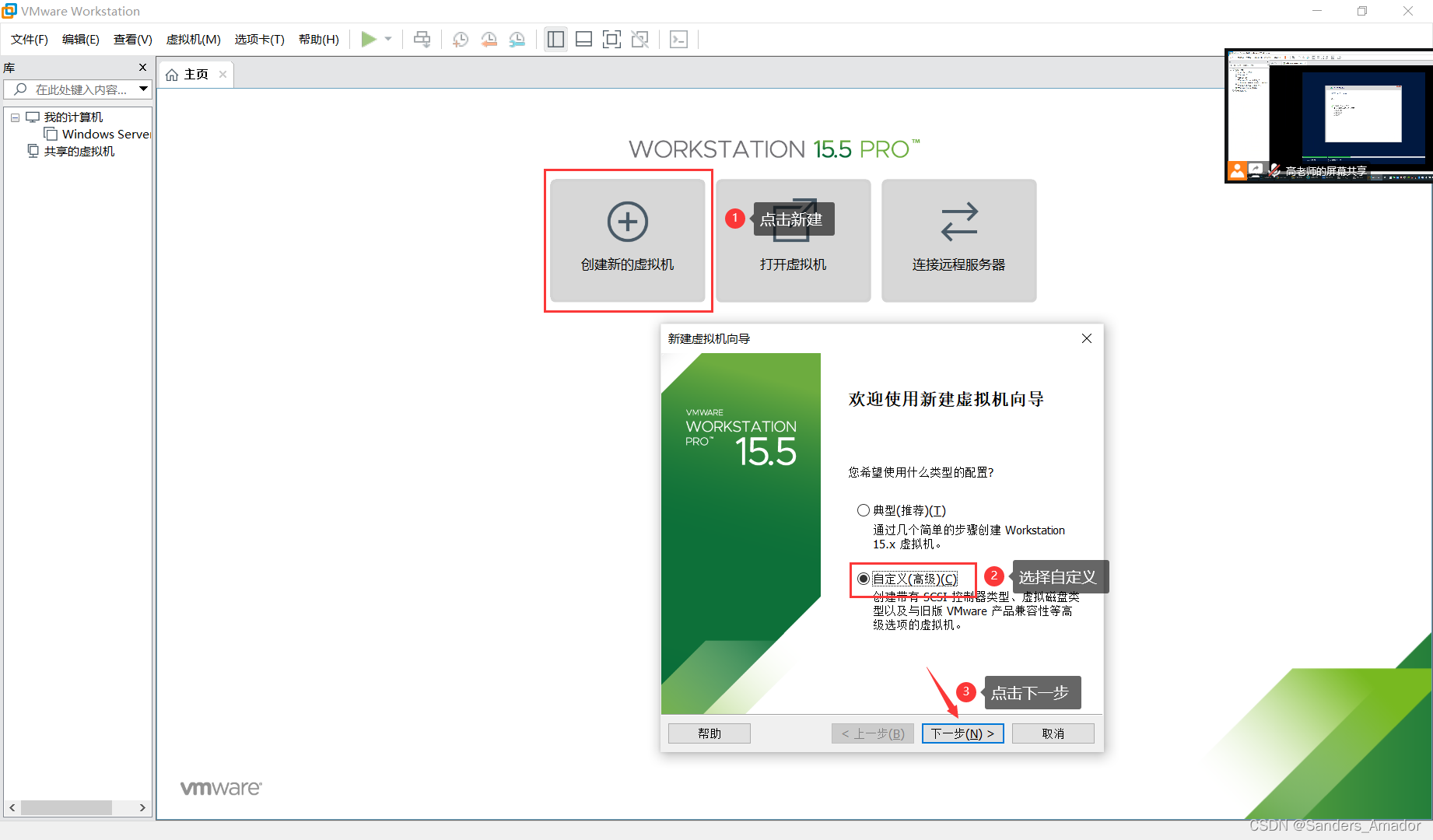This screenshot has width=1433, height=840.
Task: Click the Unity mode toolbar icon
Action: click(639, 39)
